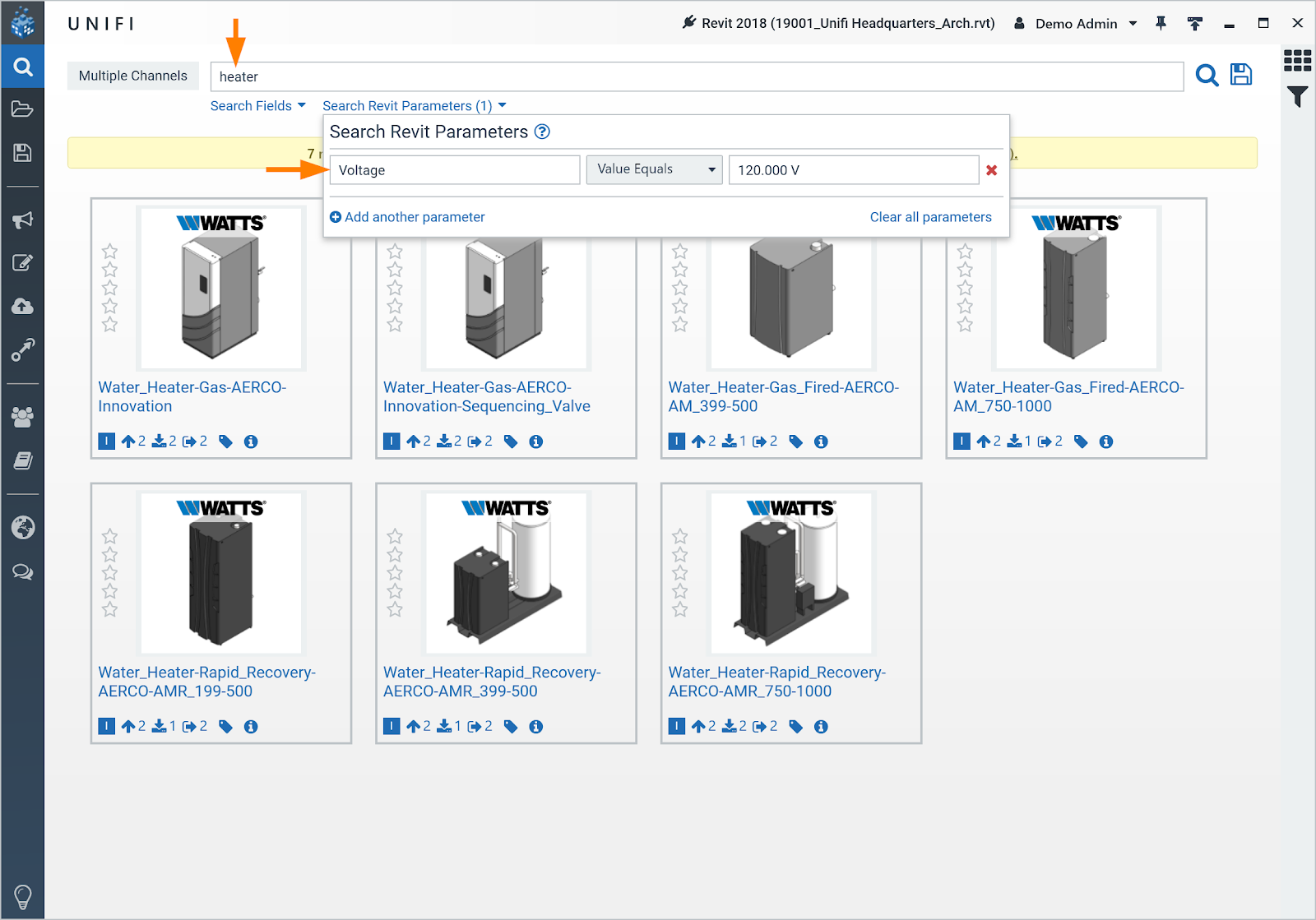
Task: Click Add another parameter link
Action: click(407, 217)
